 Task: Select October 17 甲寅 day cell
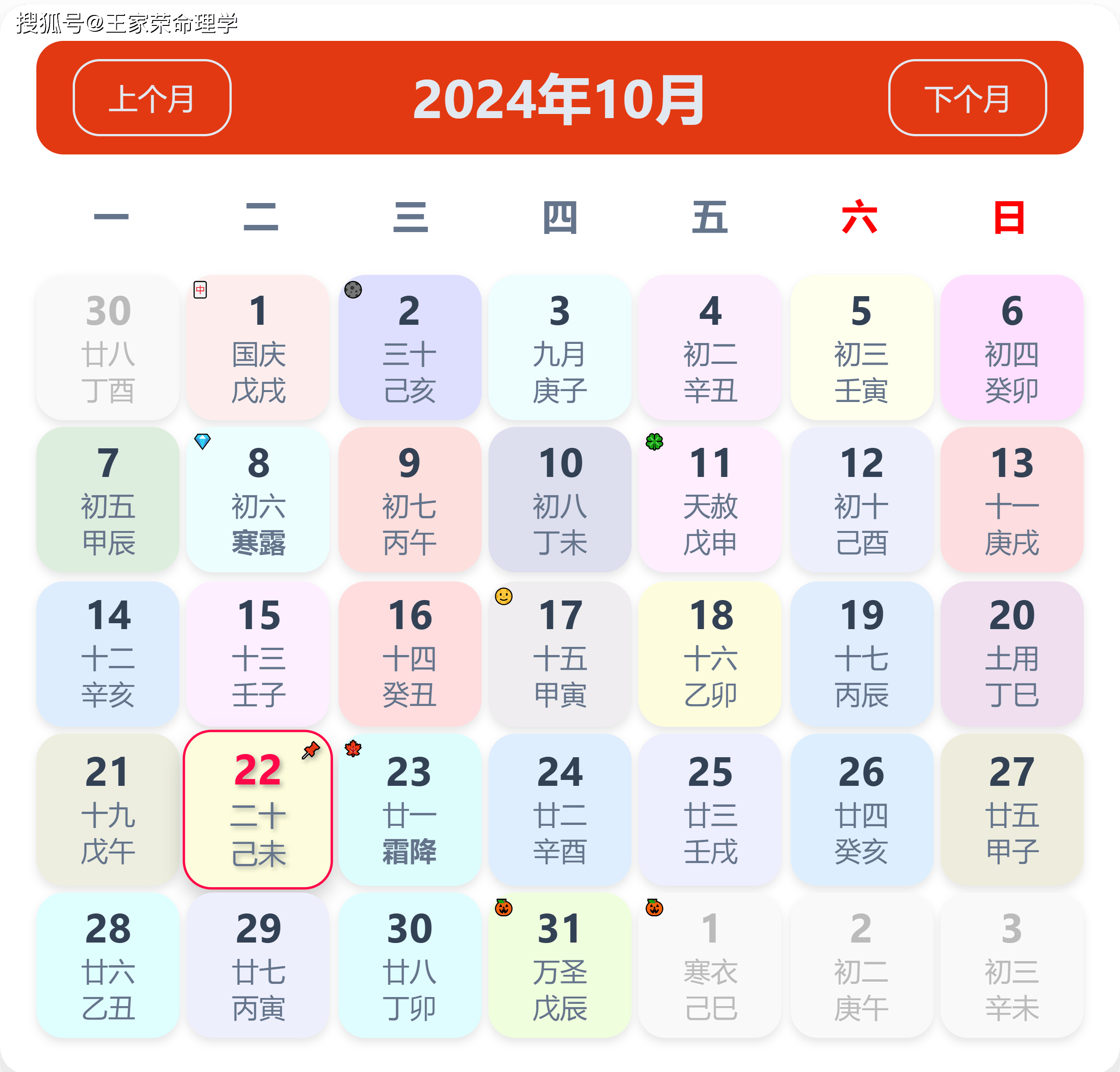[560, 654]
